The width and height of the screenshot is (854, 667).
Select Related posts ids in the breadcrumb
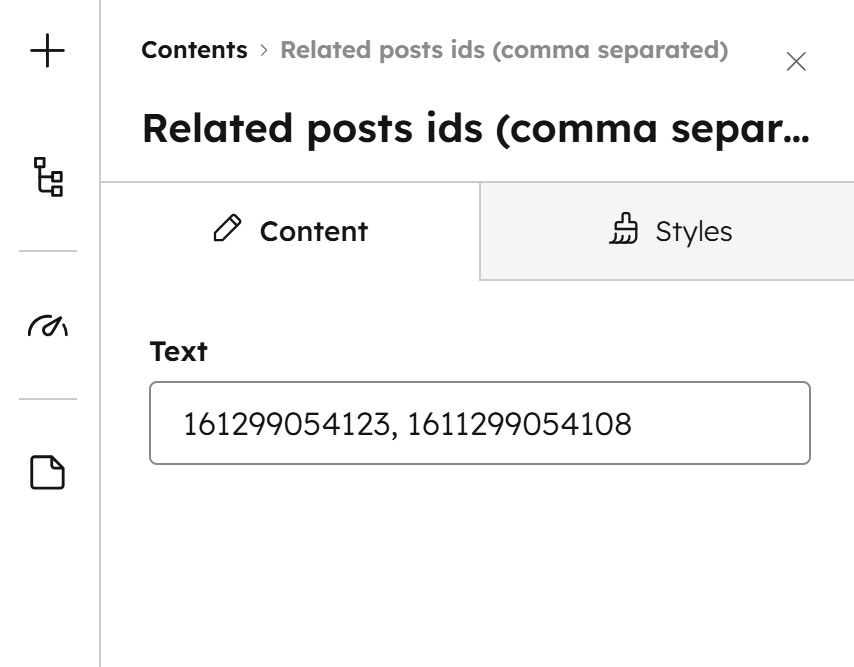(505, 49)
